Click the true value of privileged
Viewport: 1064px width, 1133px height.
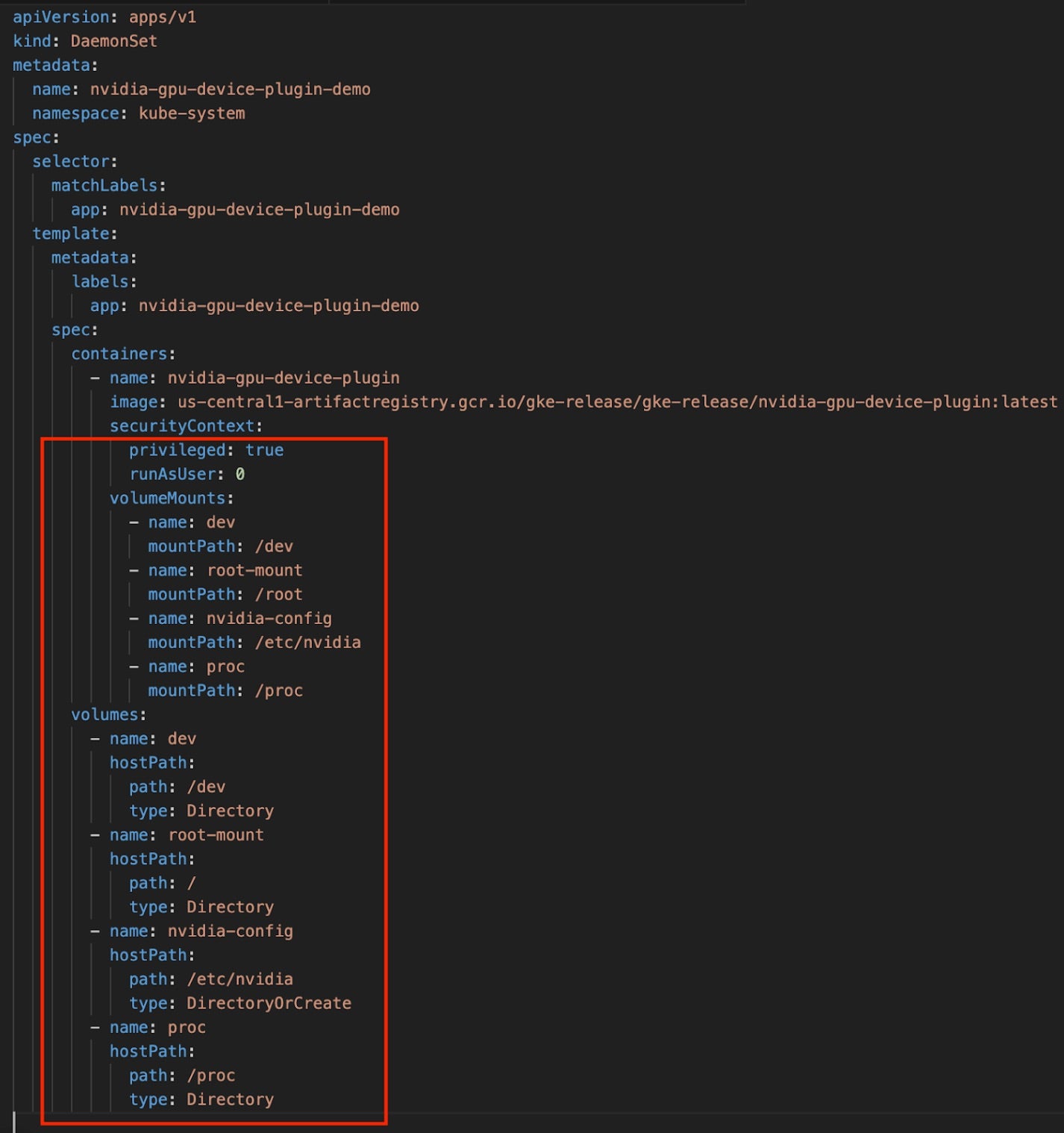pos(264,450)
